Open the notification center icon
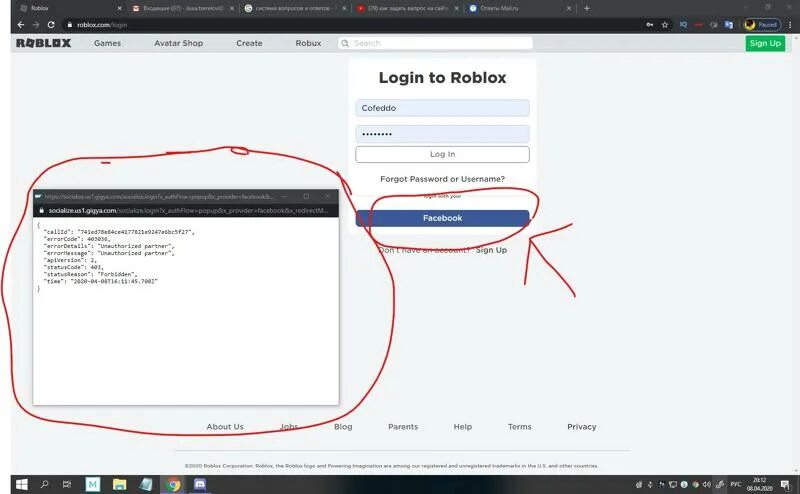 tap(785, 485)
